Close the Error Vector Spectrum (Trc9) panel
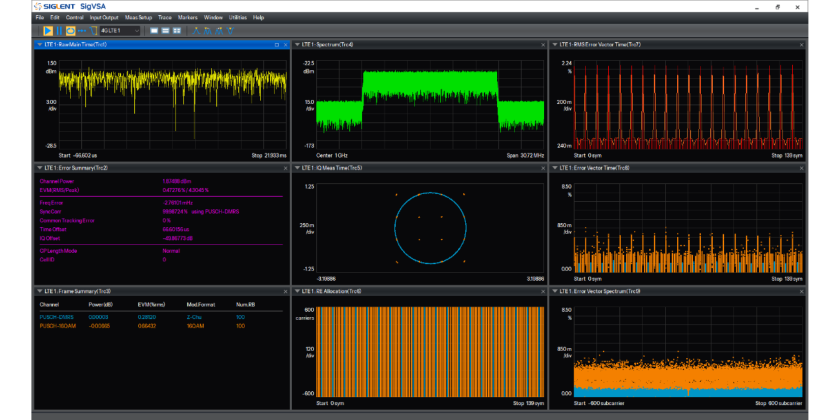Image resolution: width=840 pixels, height=420 pixels. [801, 291]
